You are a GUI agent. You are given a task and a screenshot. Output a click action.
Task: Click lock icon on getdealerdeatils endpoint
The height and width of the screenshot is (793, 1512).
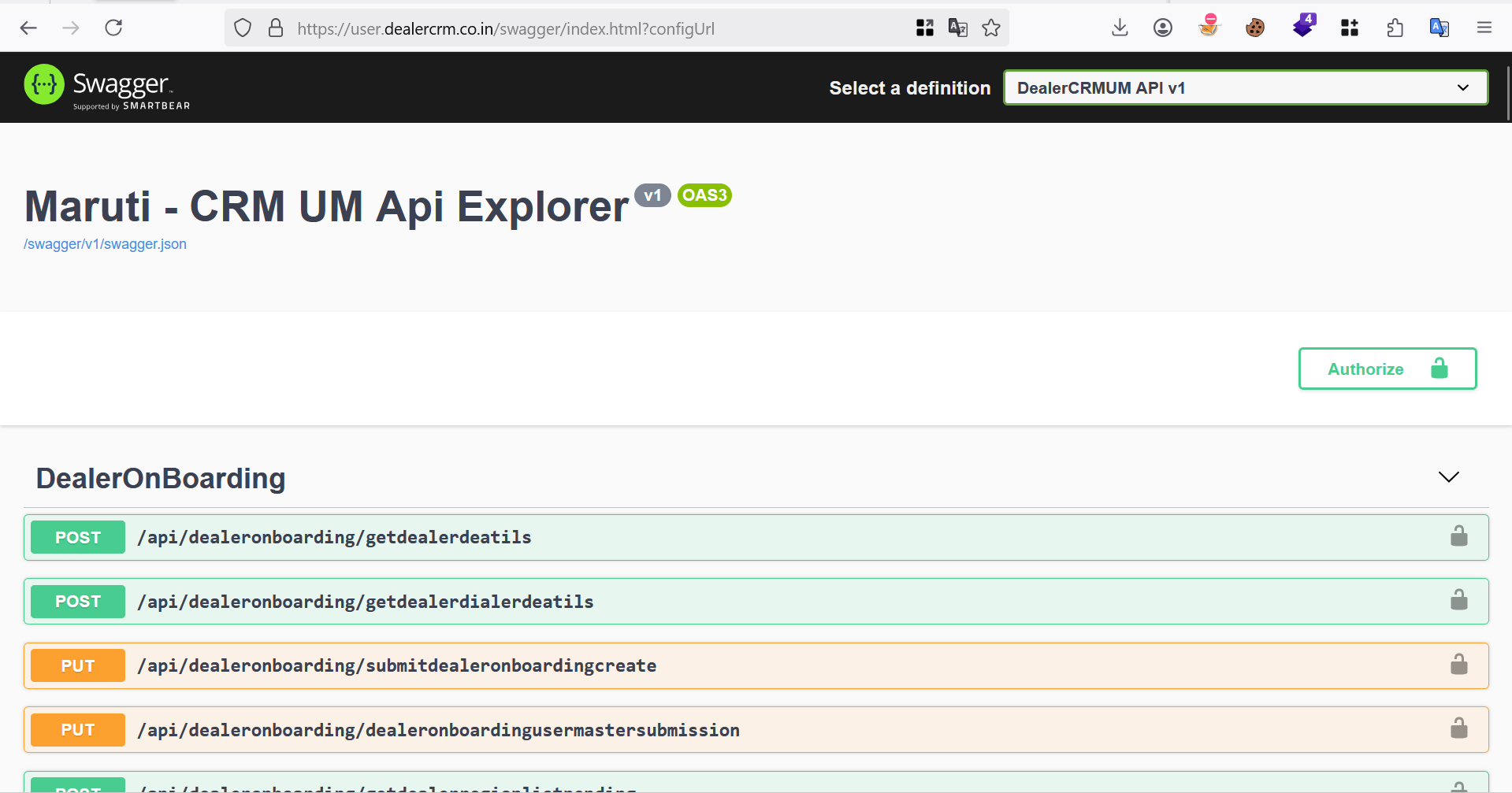[1458, 536]
